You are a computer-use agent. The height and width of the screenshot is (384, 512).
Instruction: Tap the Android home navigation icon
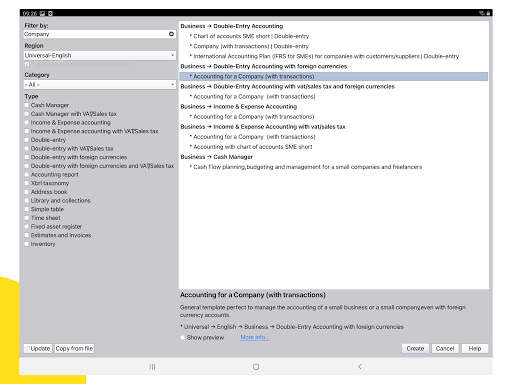pos(256,367)
